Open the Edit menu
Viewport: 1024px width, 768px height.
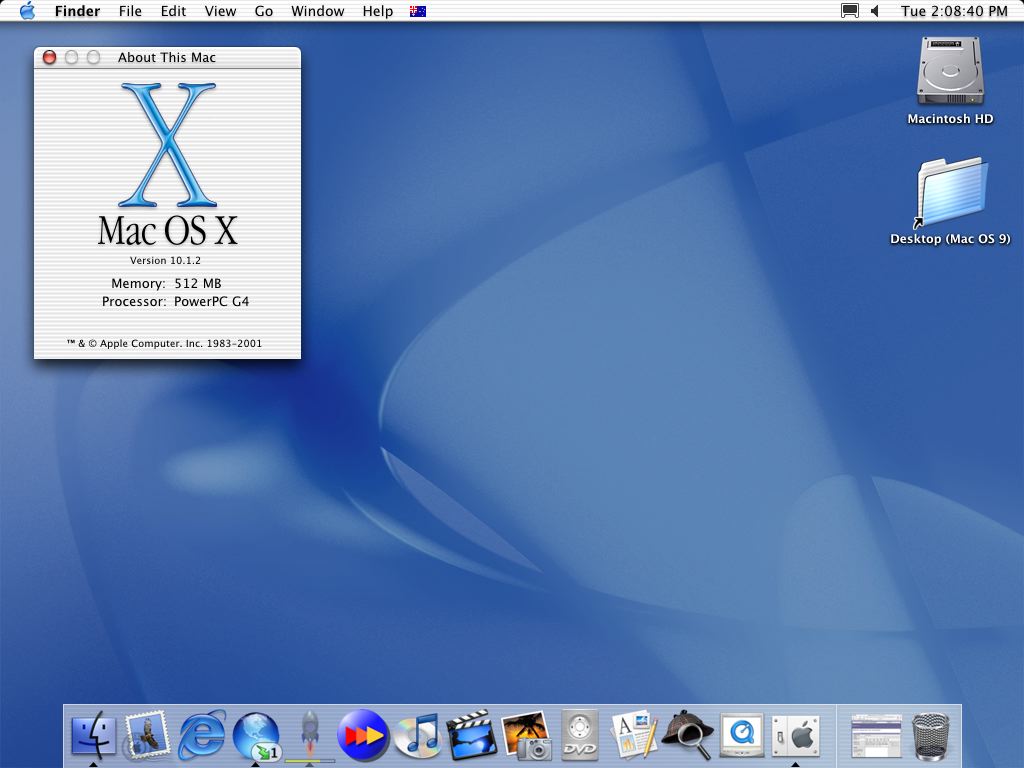(x=173, y=11)
